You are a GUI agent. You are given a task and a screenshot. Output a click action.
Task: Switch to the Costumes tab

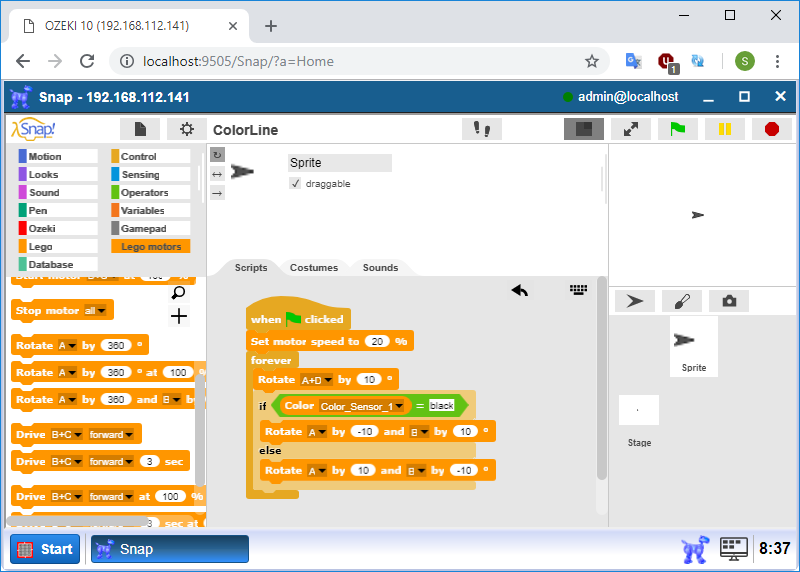pyautogui.click(x=314, y=267)
